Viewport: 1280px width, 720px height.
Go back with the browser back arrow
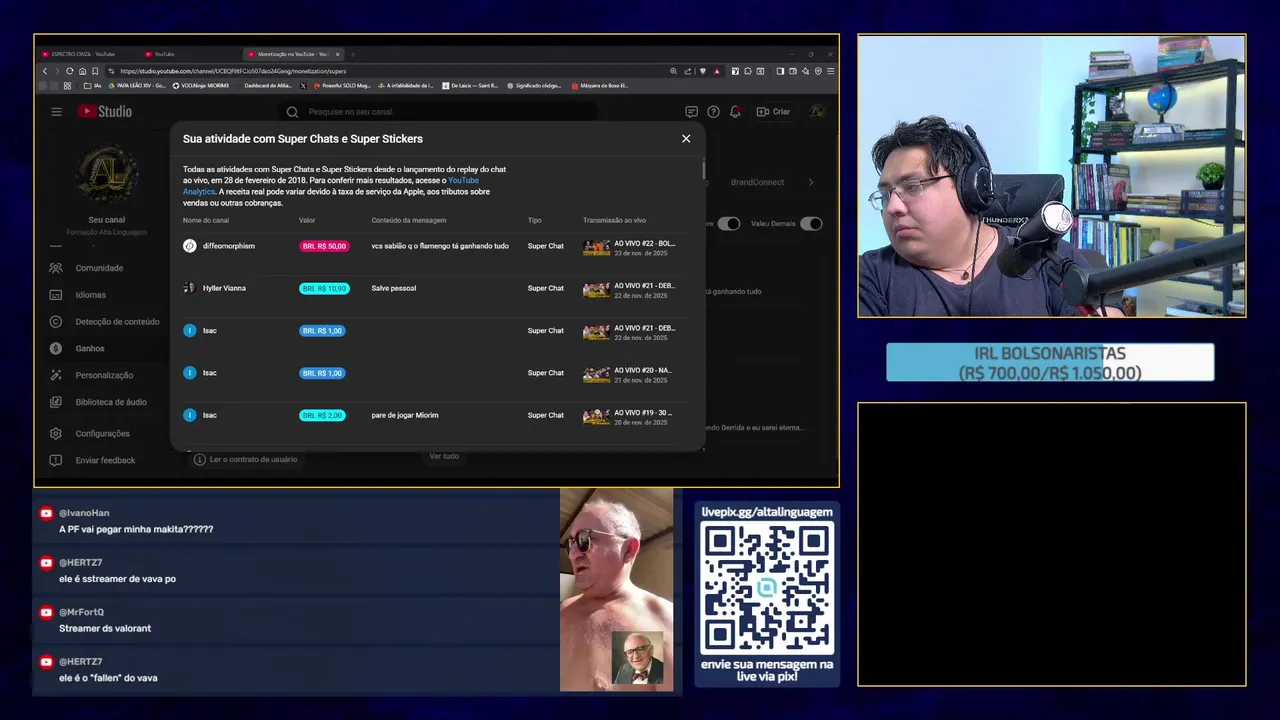45,71
